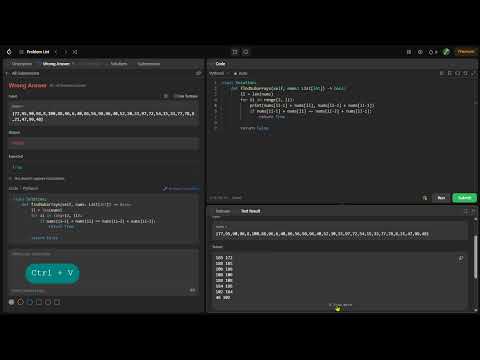Open the user avatar menu

[446, 52]
